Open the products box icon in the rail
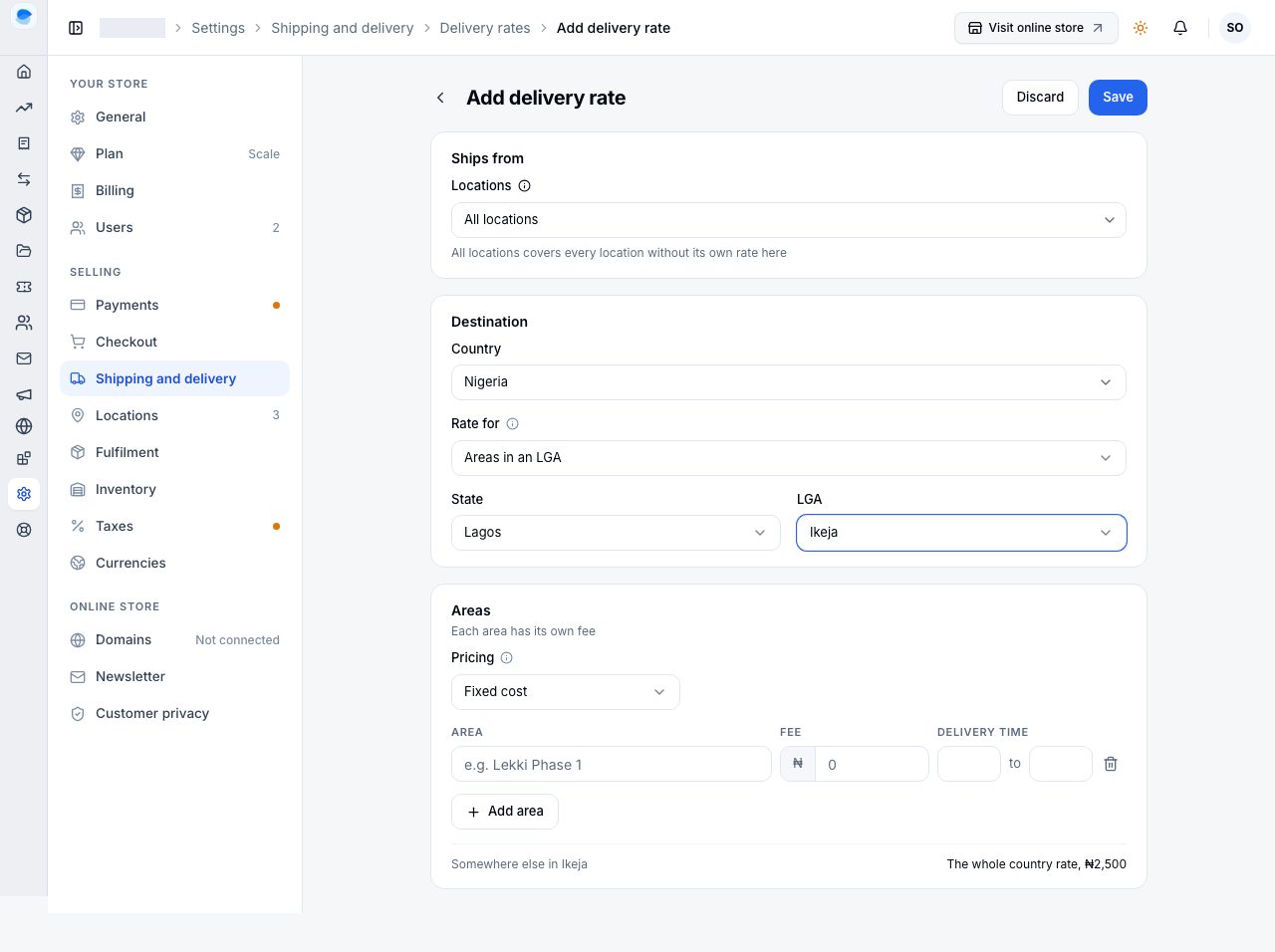 coord(24,215)
